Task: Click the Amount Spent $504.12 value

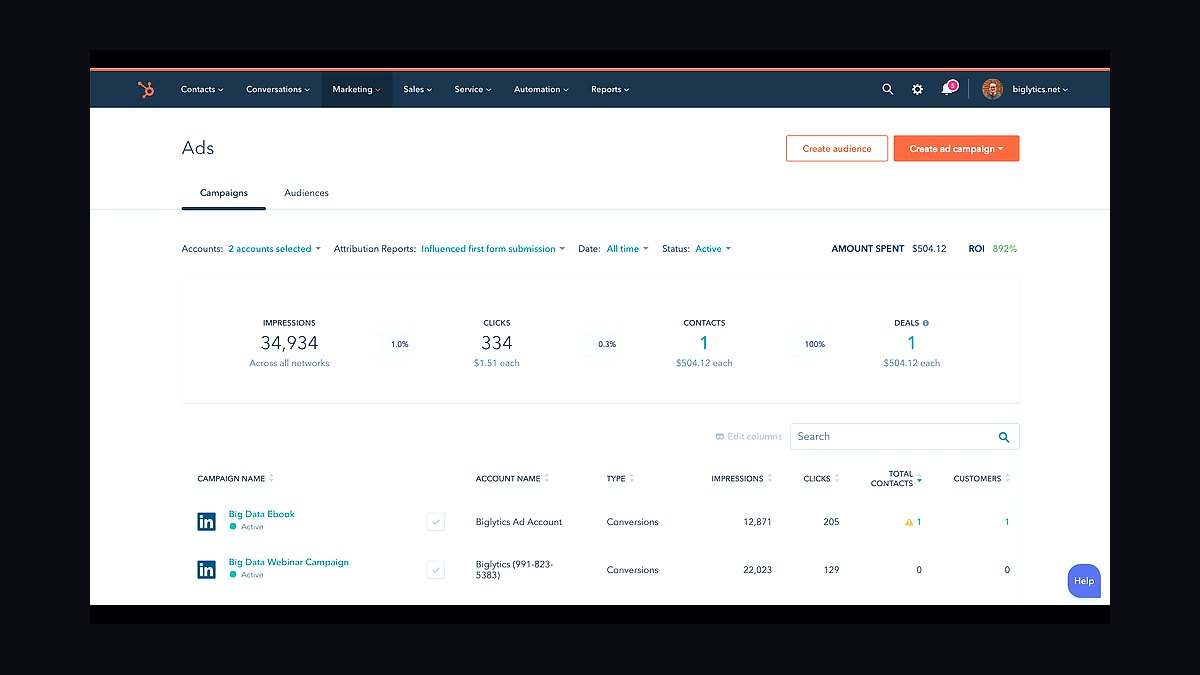Action: point(929,249)
